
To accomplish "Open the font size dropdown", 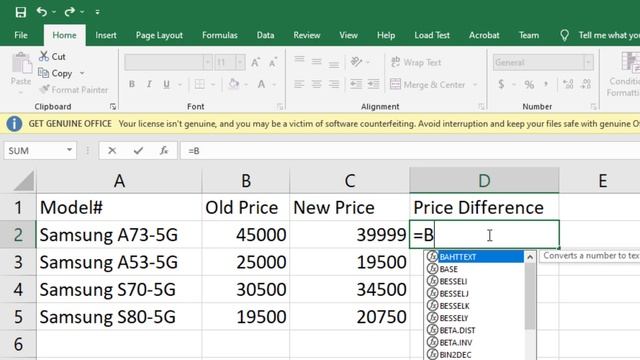I will 240,62.
